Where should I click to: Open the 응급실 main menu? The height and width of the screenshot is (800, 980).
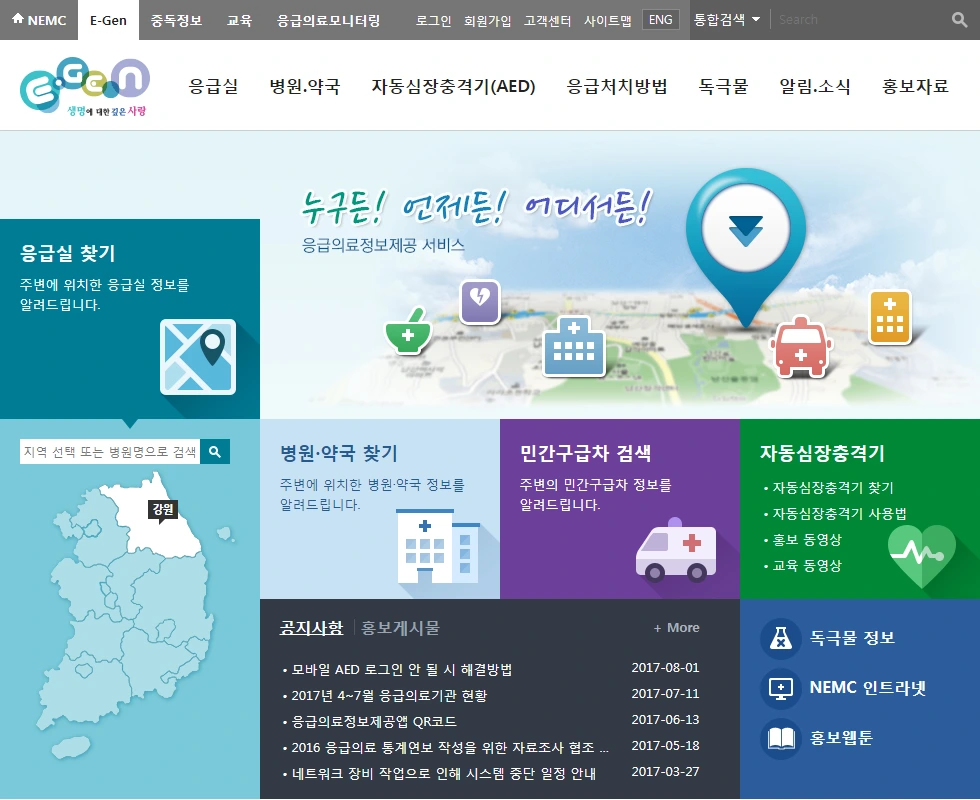point(214,86)
